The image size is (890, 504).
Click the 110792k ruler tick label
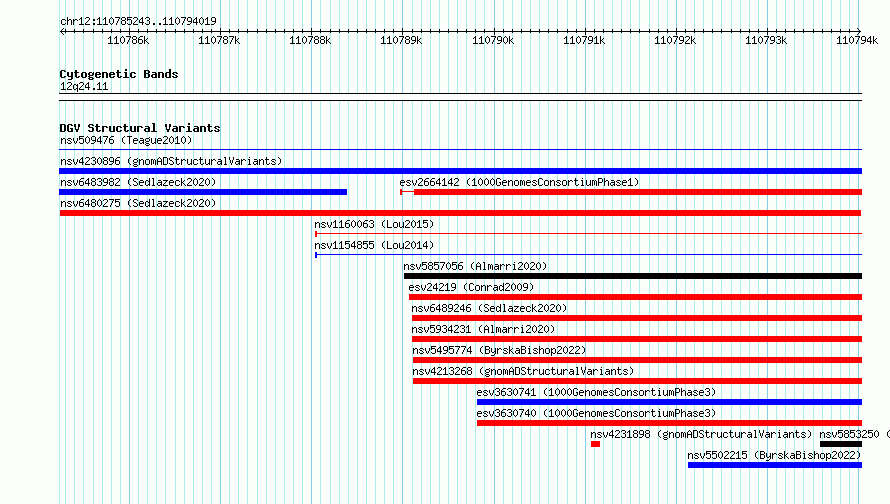coord(674,40)
